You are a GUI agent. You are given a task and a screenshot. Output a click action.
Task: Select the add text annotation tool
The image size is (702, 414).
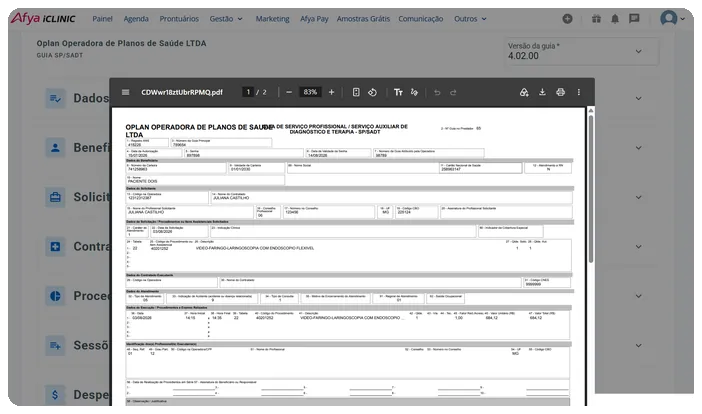point(398,92)
